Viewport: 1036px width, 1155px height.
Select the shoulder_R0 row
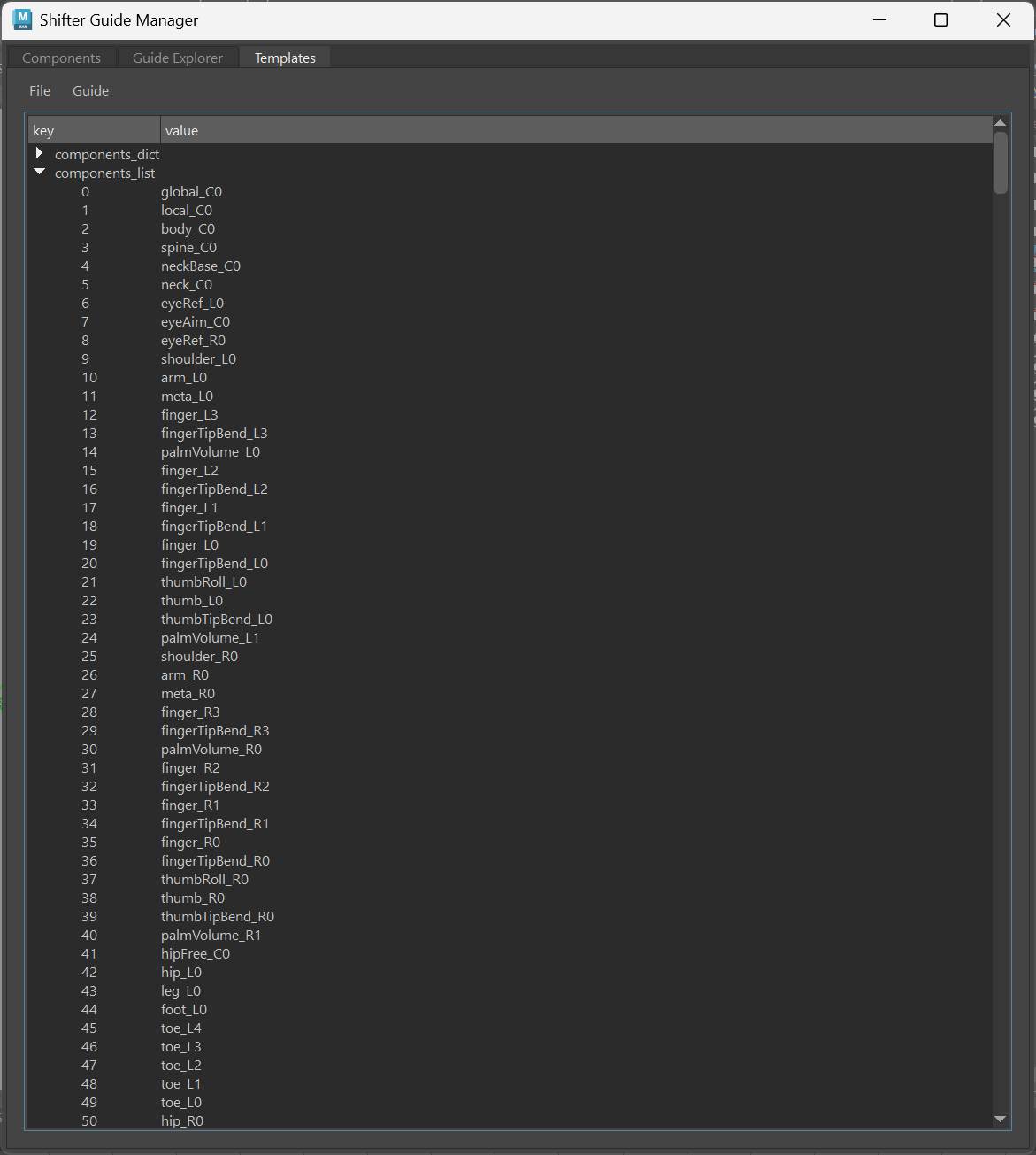click(x=510, y=656)
